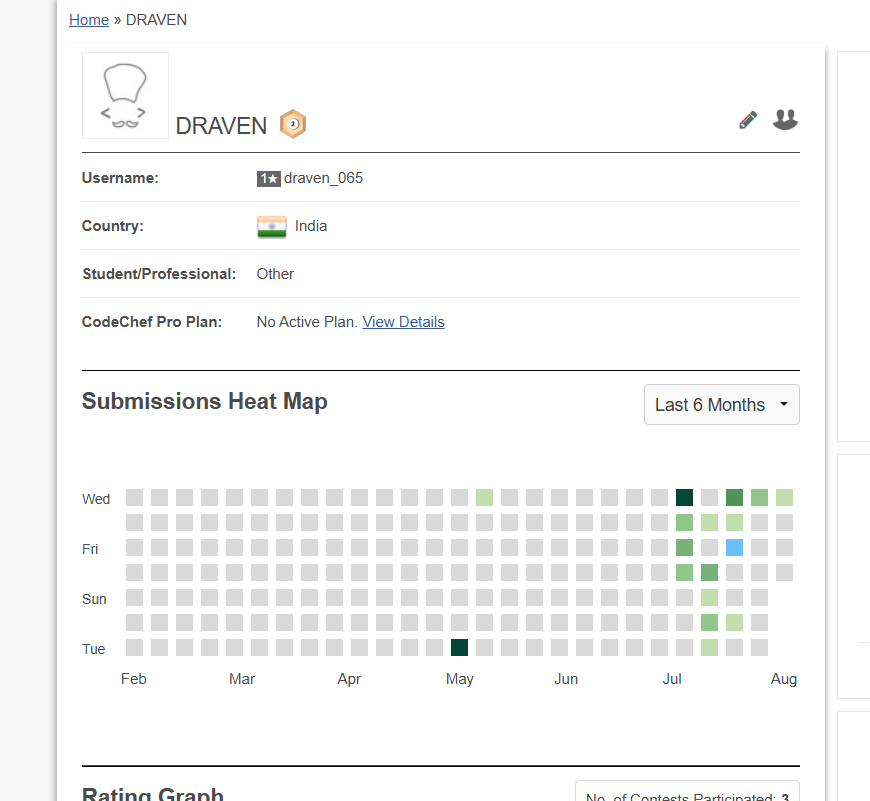
Task: Click the dark green Tuesday cell in May
Action: (459, 647)
